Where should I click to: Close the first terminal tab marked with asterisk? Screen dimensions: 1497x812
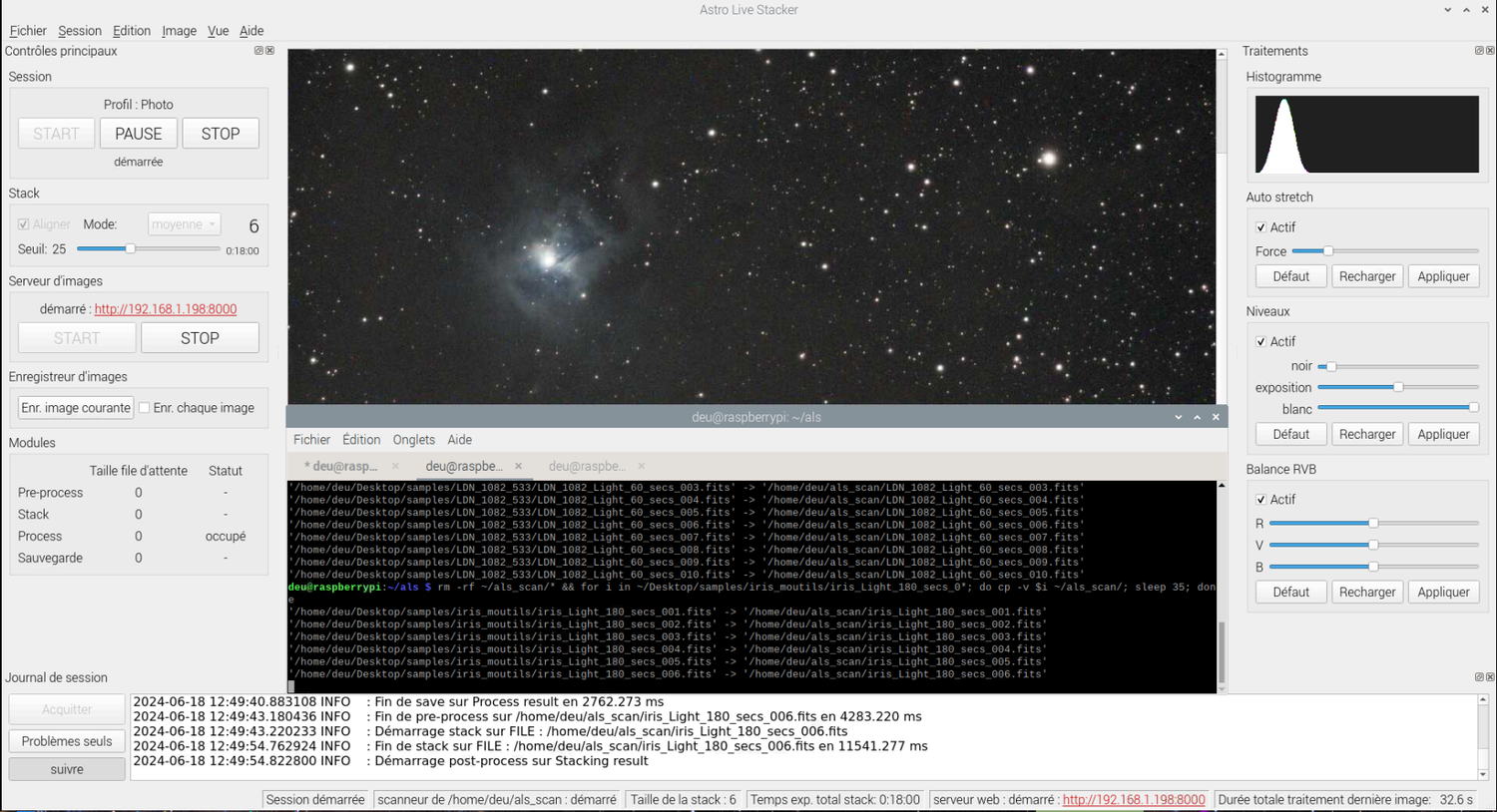tap(395, 466)
